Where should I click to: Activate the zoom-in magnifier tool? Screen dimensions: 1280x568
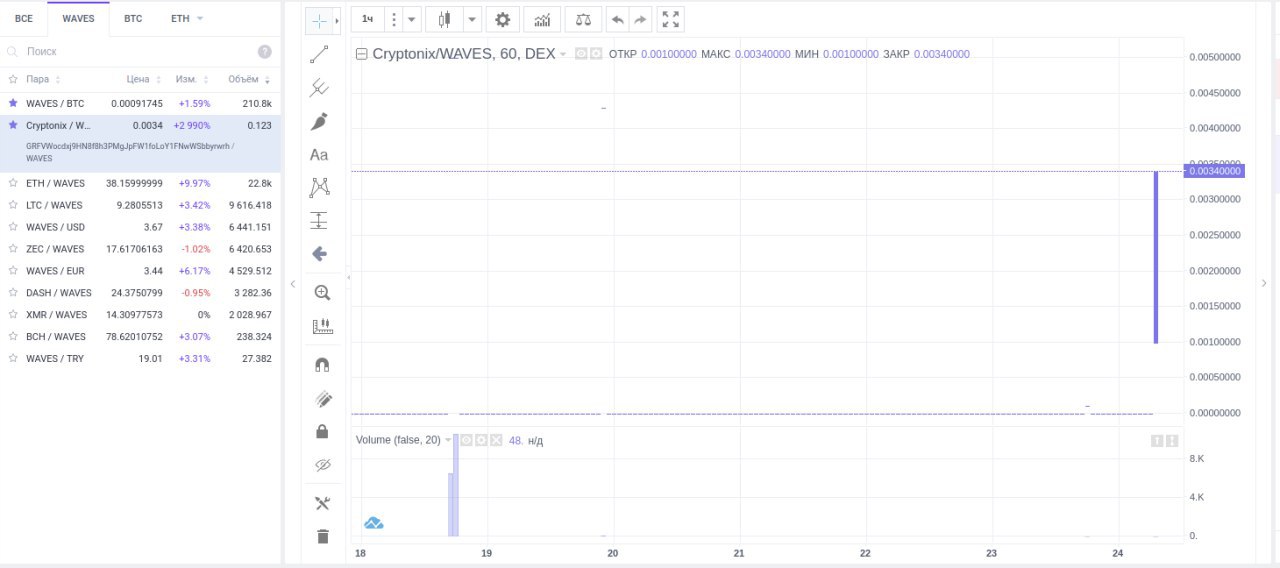(x=321, y=293)
